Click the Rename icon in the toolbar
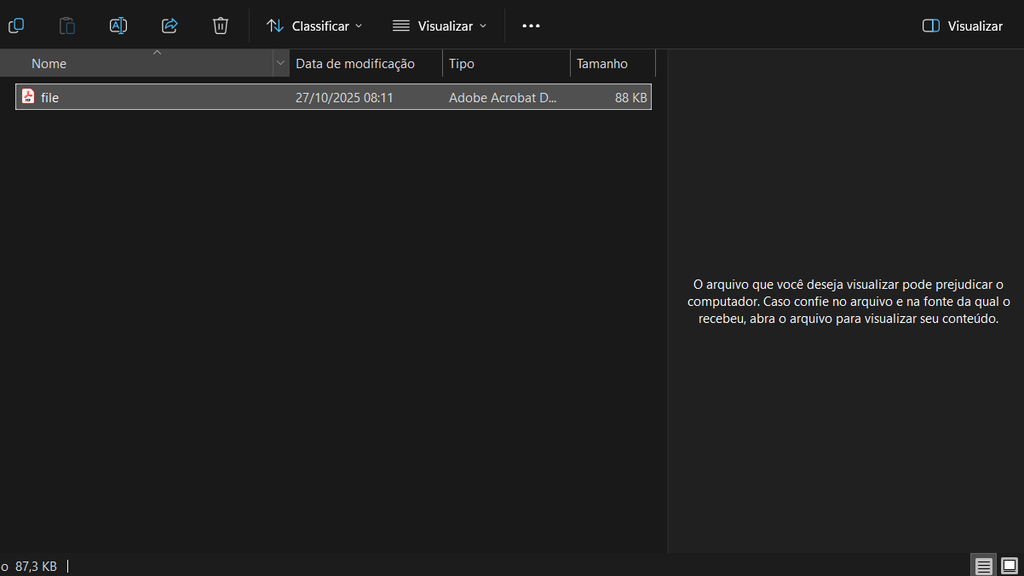The width and height of the screenshot is (1024, 576). tap(118, 26)
